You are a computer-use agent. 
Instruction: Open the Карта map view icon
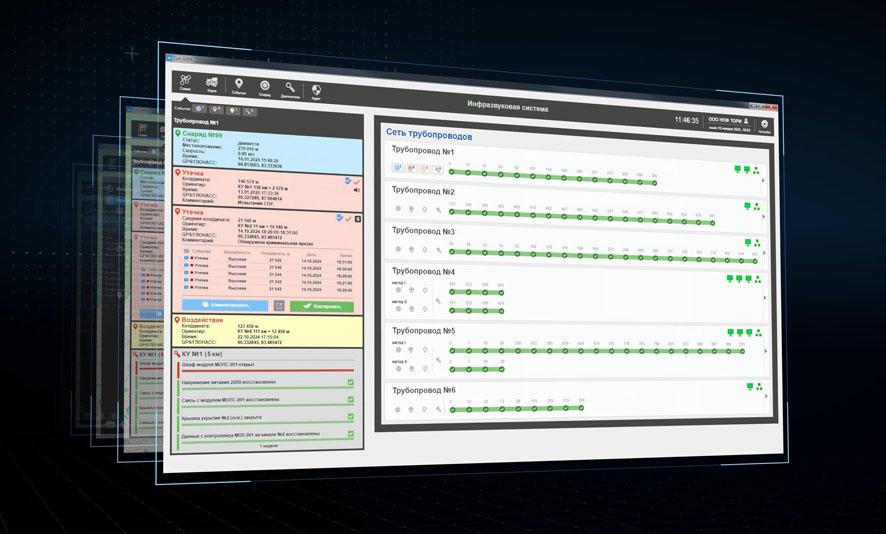click(212, 84)
